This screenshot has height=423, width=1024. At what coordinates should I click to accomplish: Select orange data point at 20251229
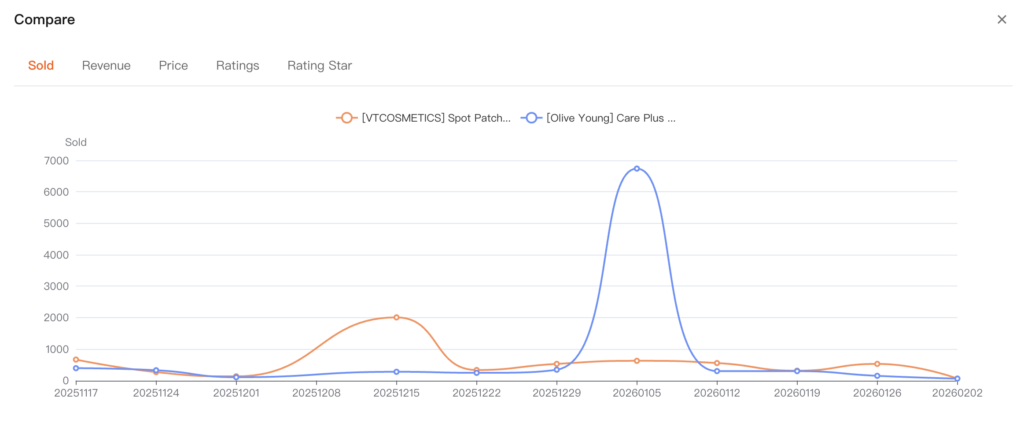point(557,364)
